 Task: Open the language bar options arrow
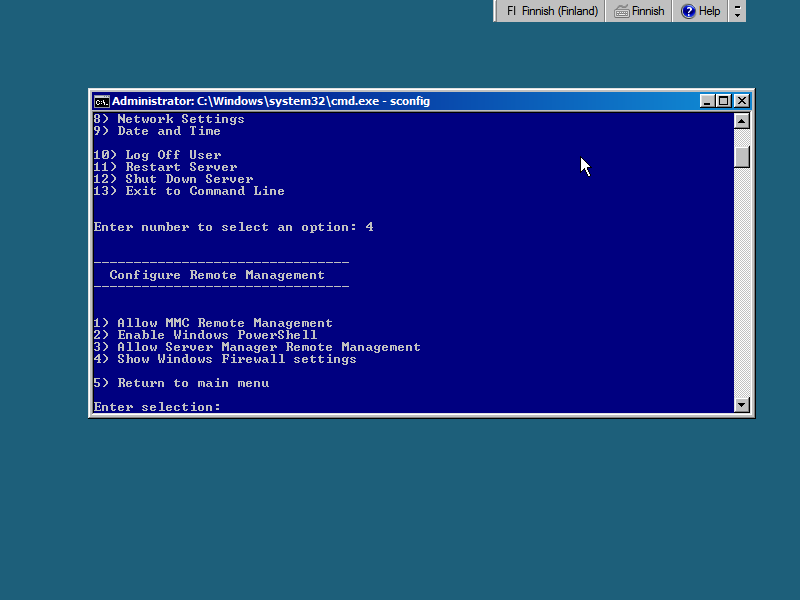738,16
